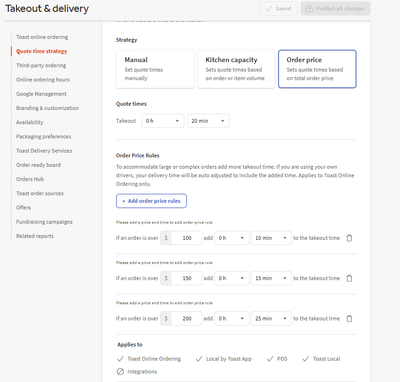Open Google Management section
Screen dimensions: 400x382
point(41,94)
